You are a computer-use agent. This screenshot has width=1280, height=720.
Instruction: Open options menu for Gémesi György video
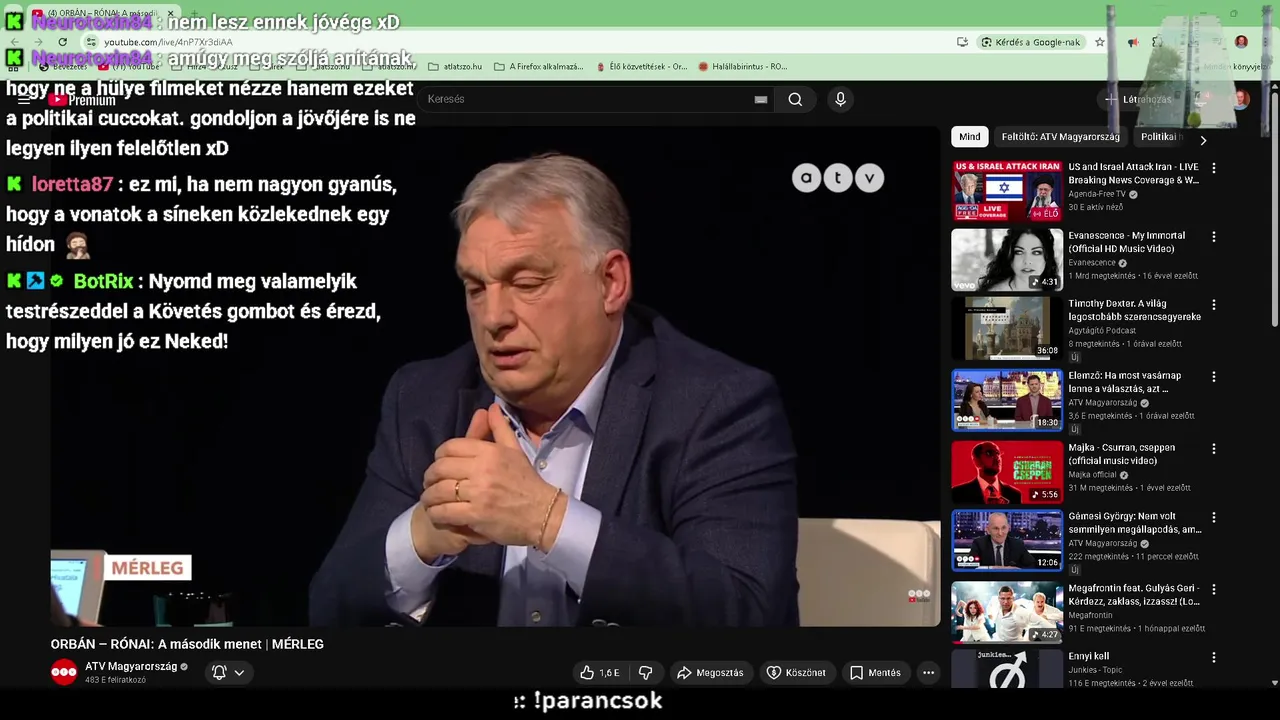[1214, 518]
